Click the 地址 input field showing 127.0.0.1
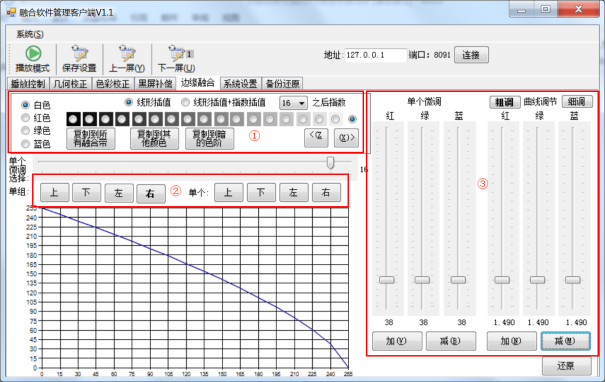The width and height of the screenshot is (605, 382). 375,55
